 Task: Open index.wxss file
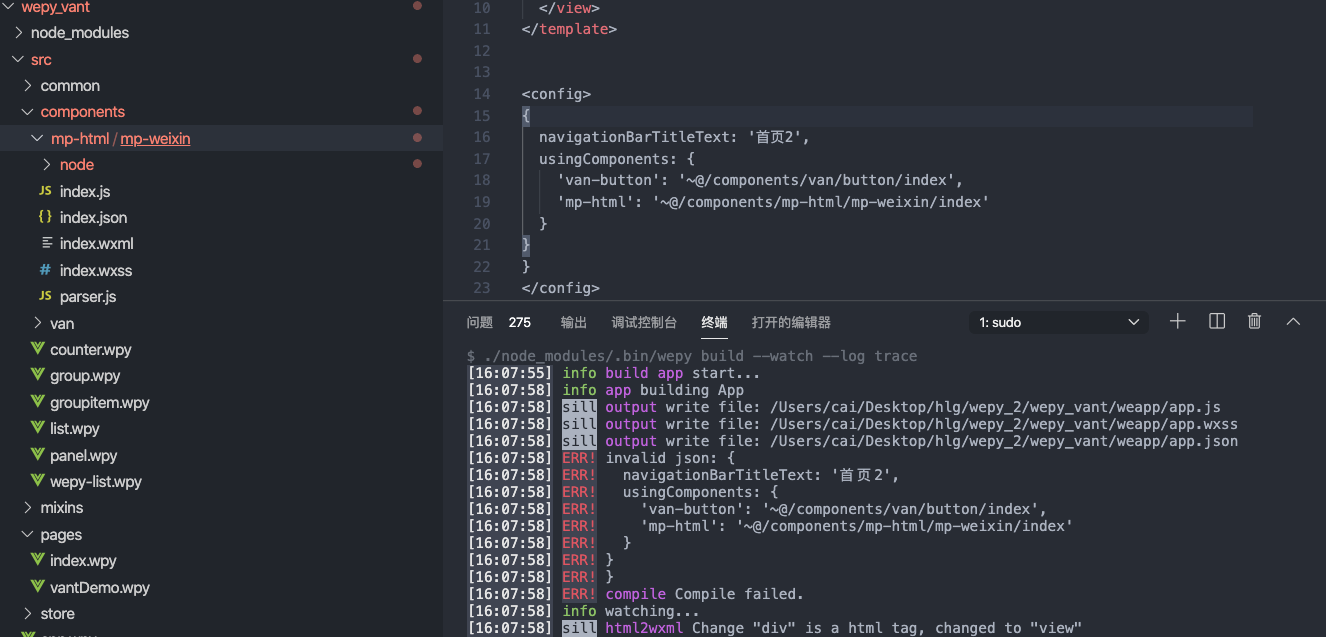(x=96, y=270)
